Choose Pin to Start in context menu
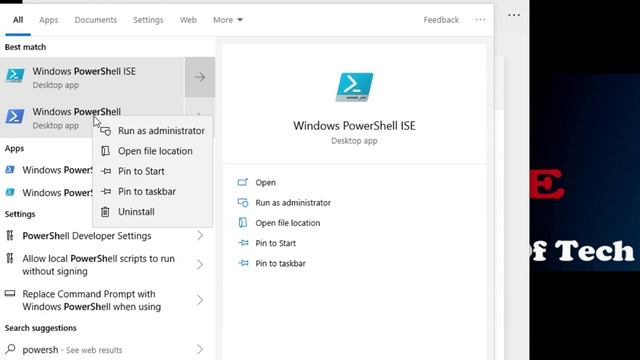This screenshot has width=640, height=360. click(x=152, y=171)
